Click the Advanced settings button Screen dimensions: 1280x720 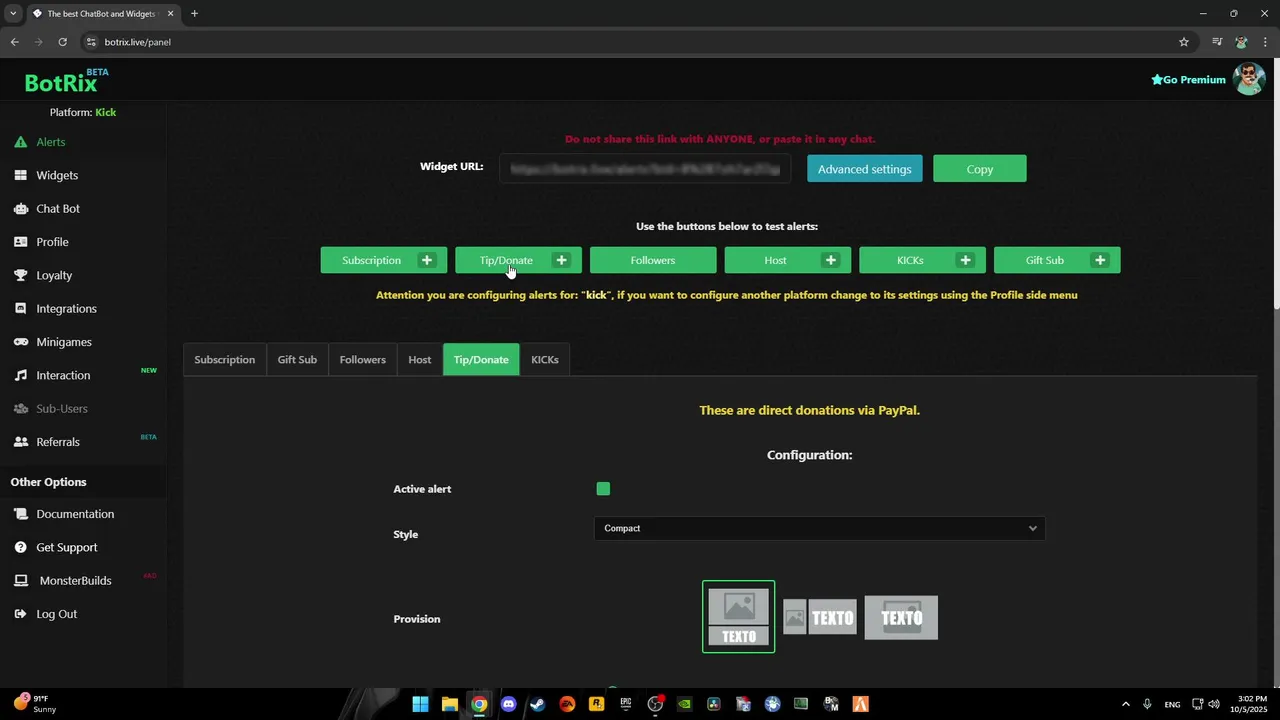[x=865, y=169]
